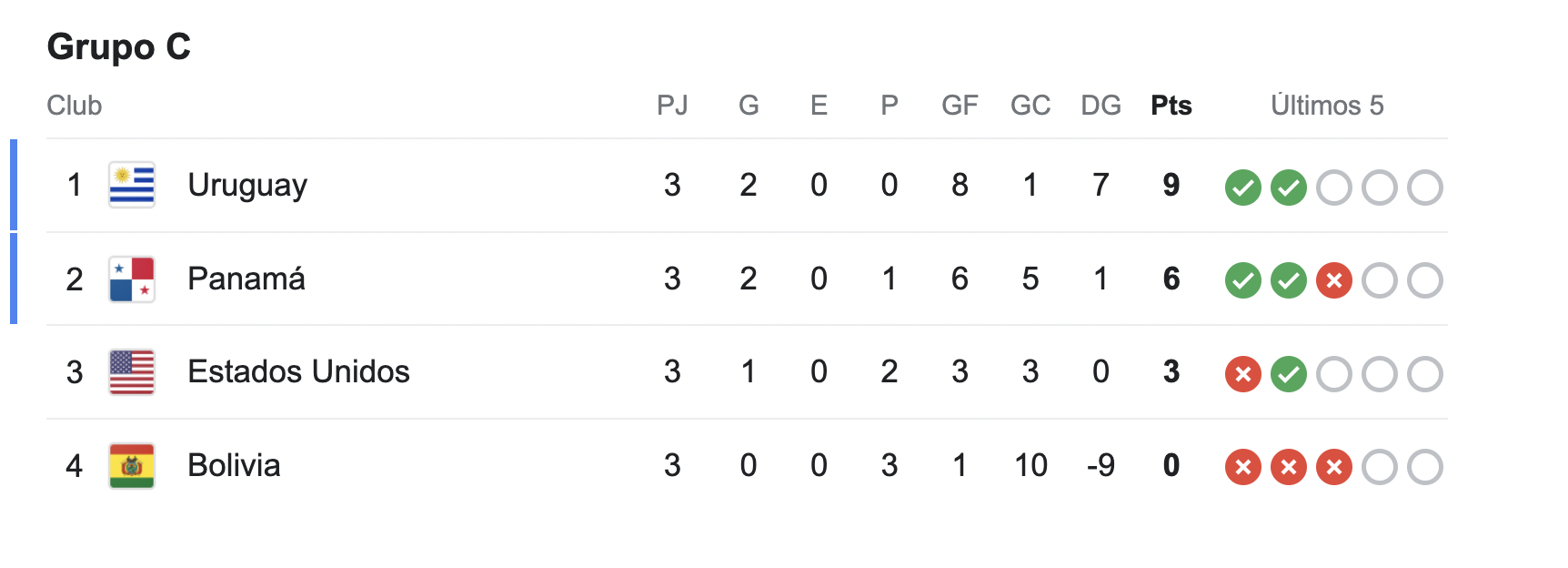Click the Bolivia flag icon

click(132, 465)
